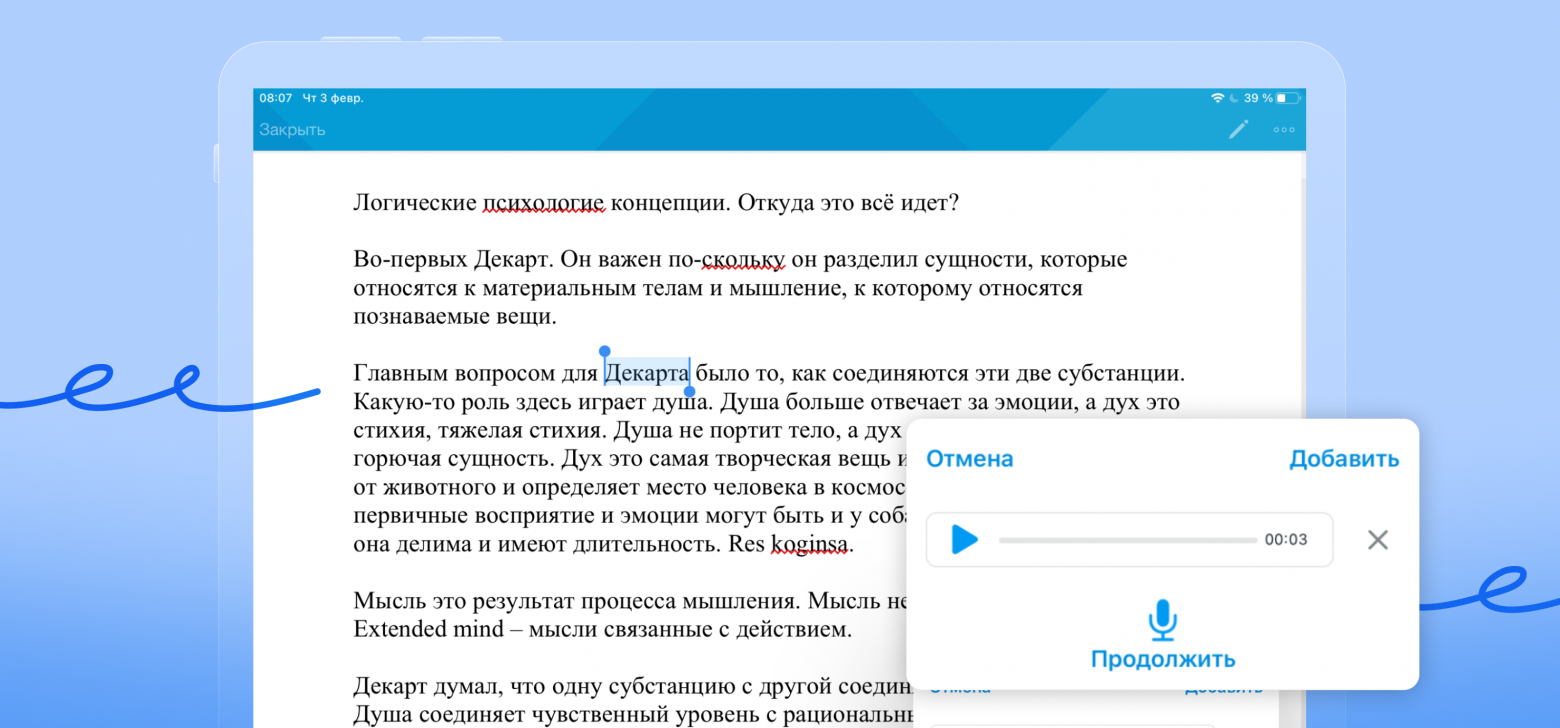The height and width of the screenshot is (728, 1560).
Task: Tap the left text selection handle
Action: (x=604, y=352)
